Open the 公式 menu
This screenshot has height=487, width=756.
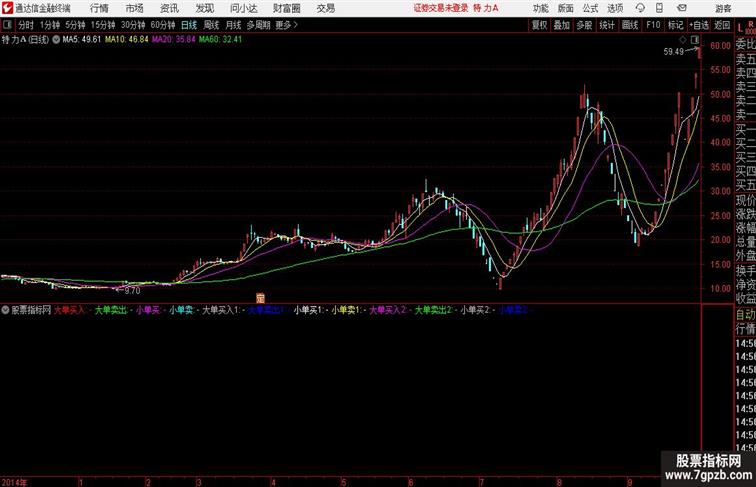point(590,8)
